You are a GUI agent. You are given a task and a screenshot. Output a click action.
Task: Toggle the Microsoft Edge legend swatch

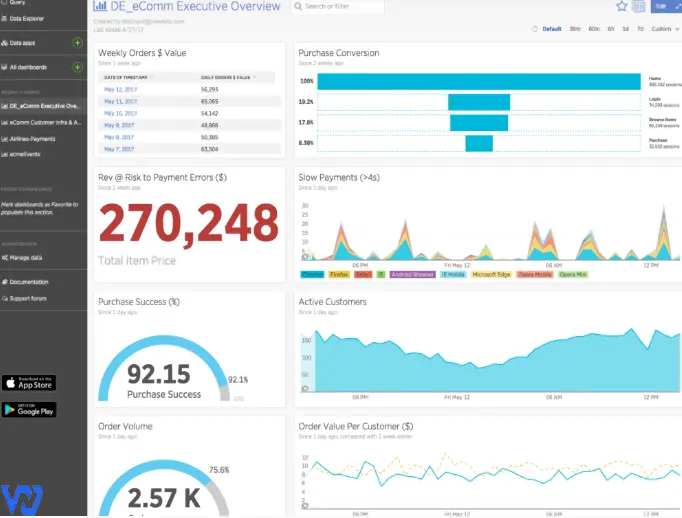click(491, 274)
